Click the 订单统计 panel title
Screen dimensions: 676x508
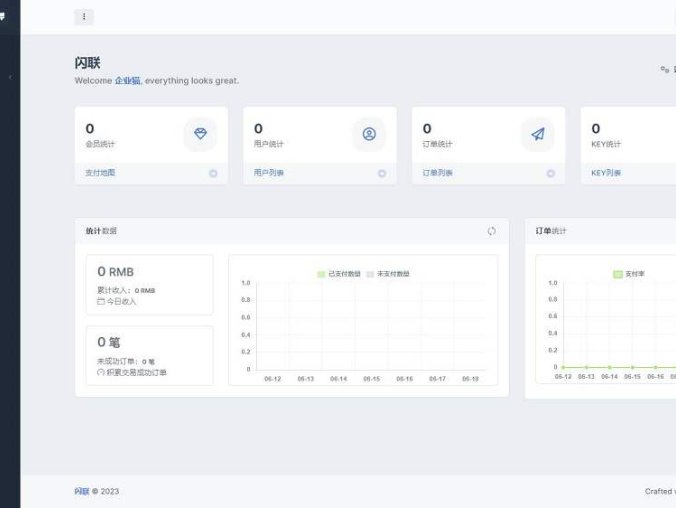coord(551,231)
